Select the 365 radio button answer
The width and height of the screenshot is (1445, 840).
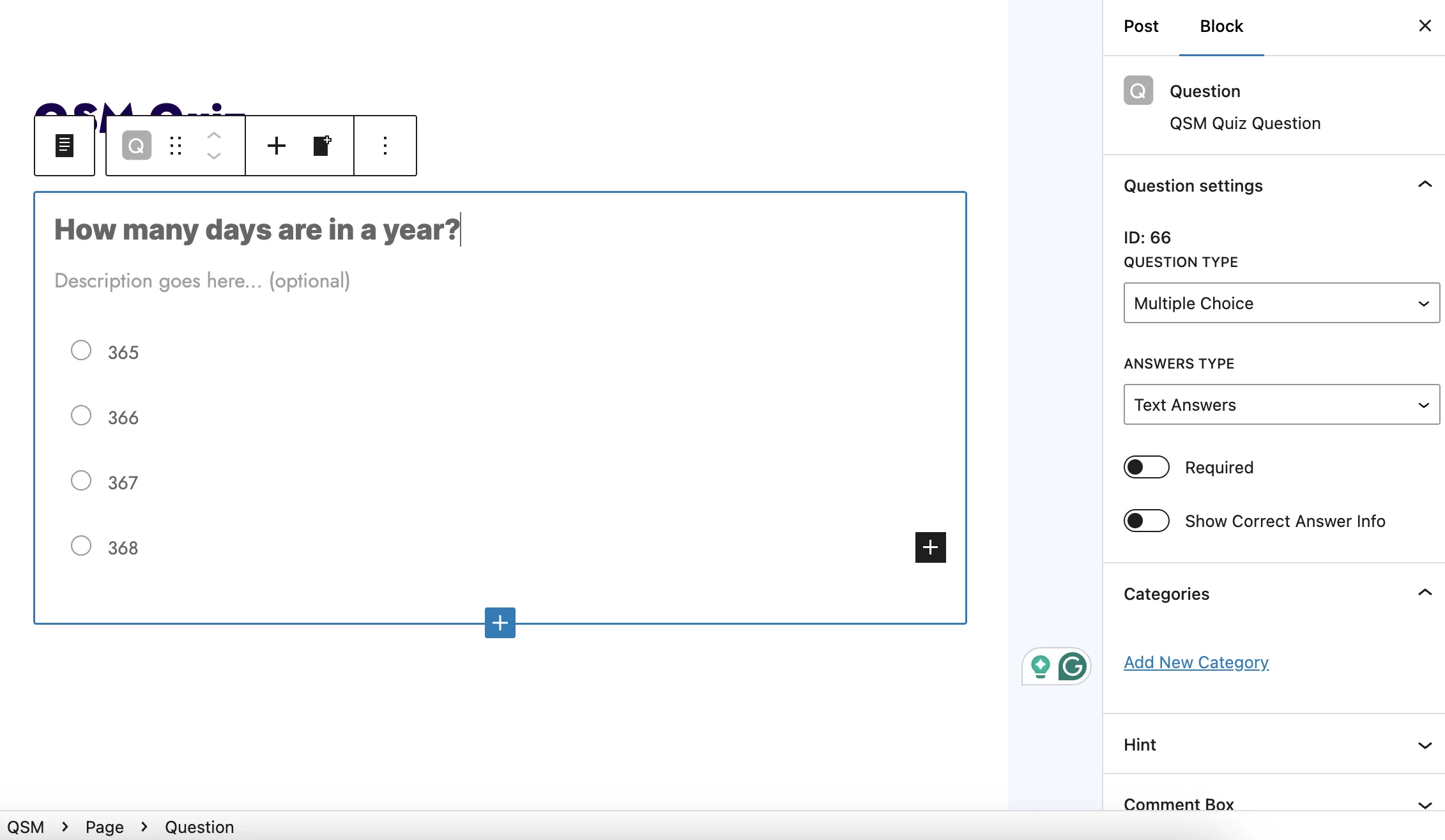point(80,351)
